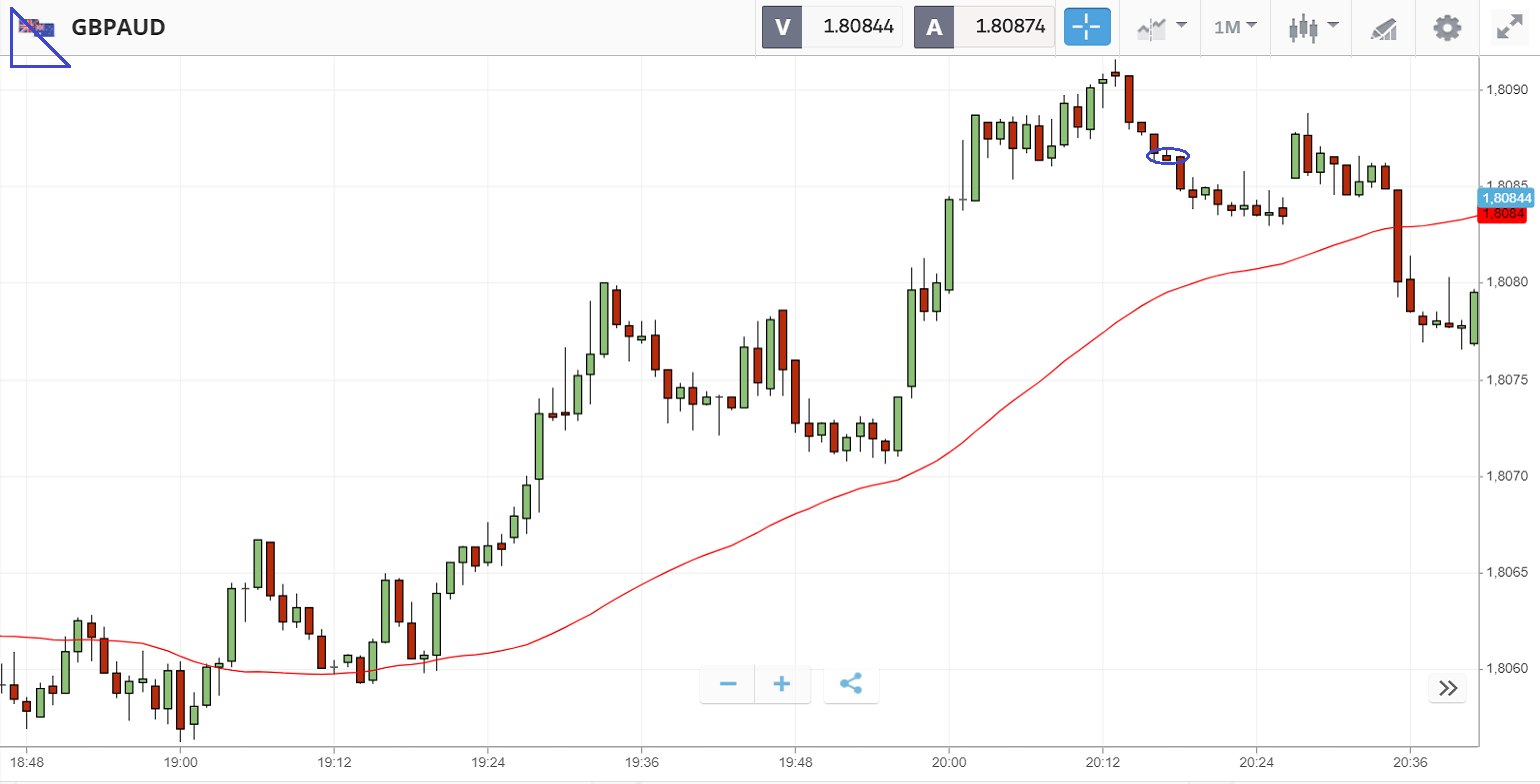Select the drawing tools pencil icon
The image size is (1540, 784).
click(x=1383, y=28)
